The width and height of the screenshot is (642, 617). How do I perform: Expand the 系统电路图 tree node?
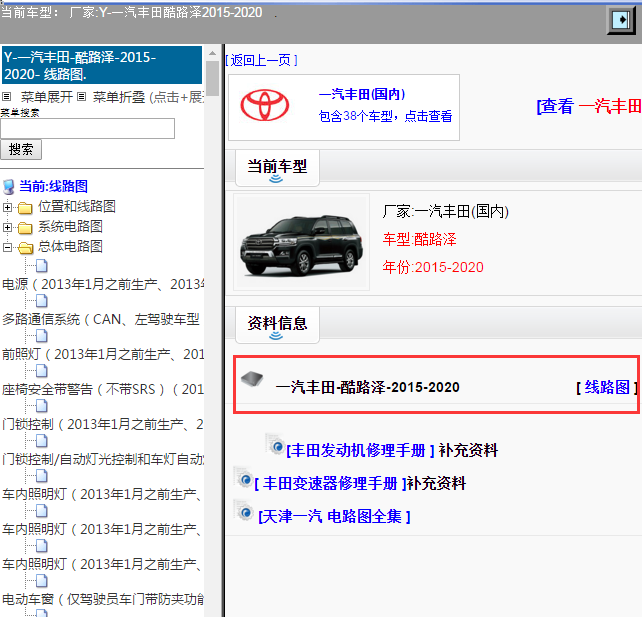point(7,227)
